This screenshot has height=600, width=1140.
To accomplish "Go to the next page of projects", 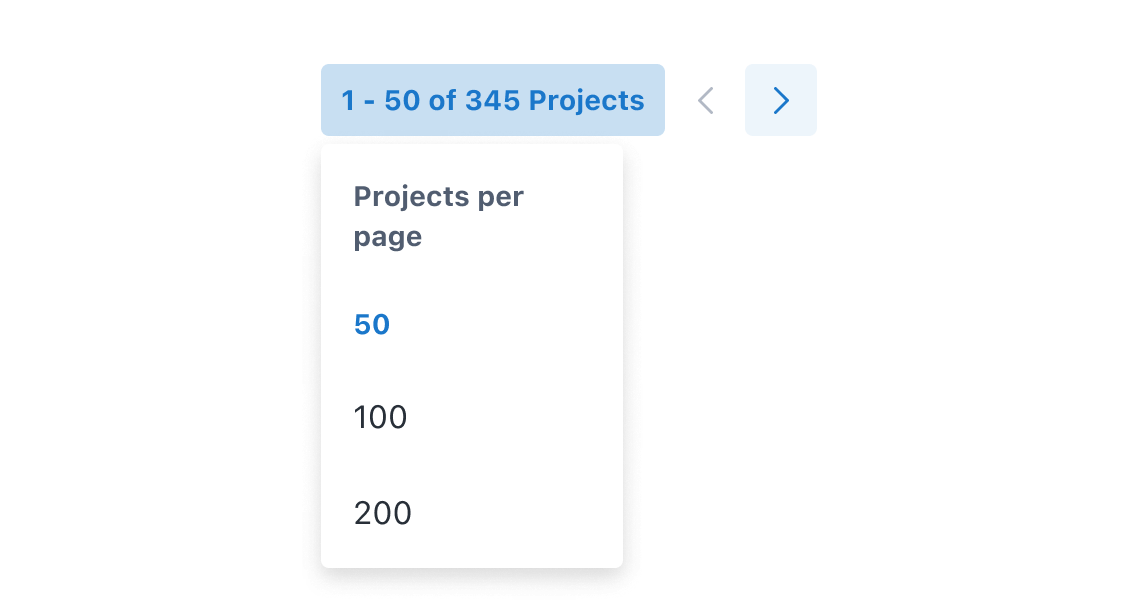I will 781,100.
